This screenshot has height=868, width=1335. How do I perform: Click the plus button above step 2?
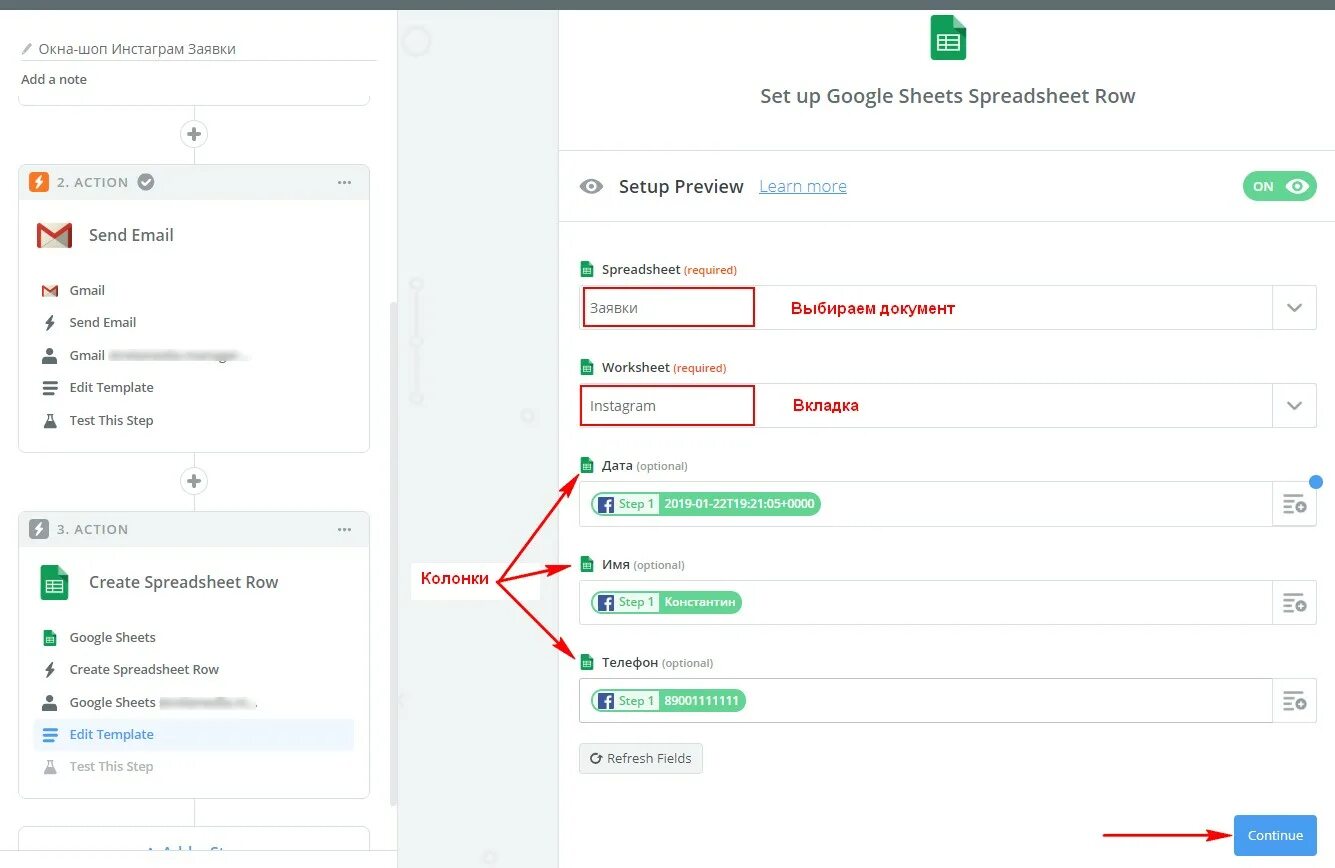(x=194, y=133)
